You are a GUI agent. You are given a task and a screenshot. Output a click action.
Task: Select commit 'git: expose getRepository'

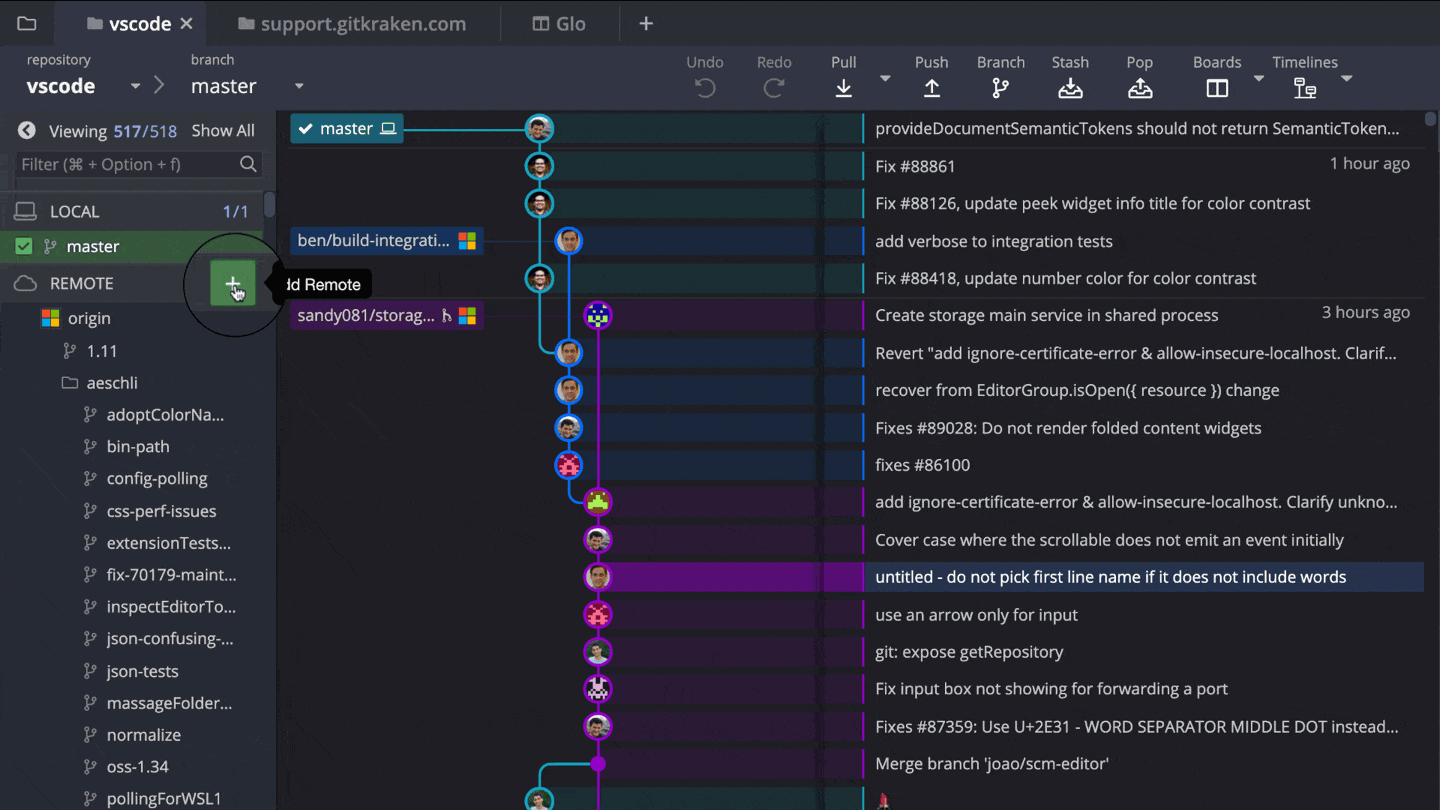pos(969,652)
